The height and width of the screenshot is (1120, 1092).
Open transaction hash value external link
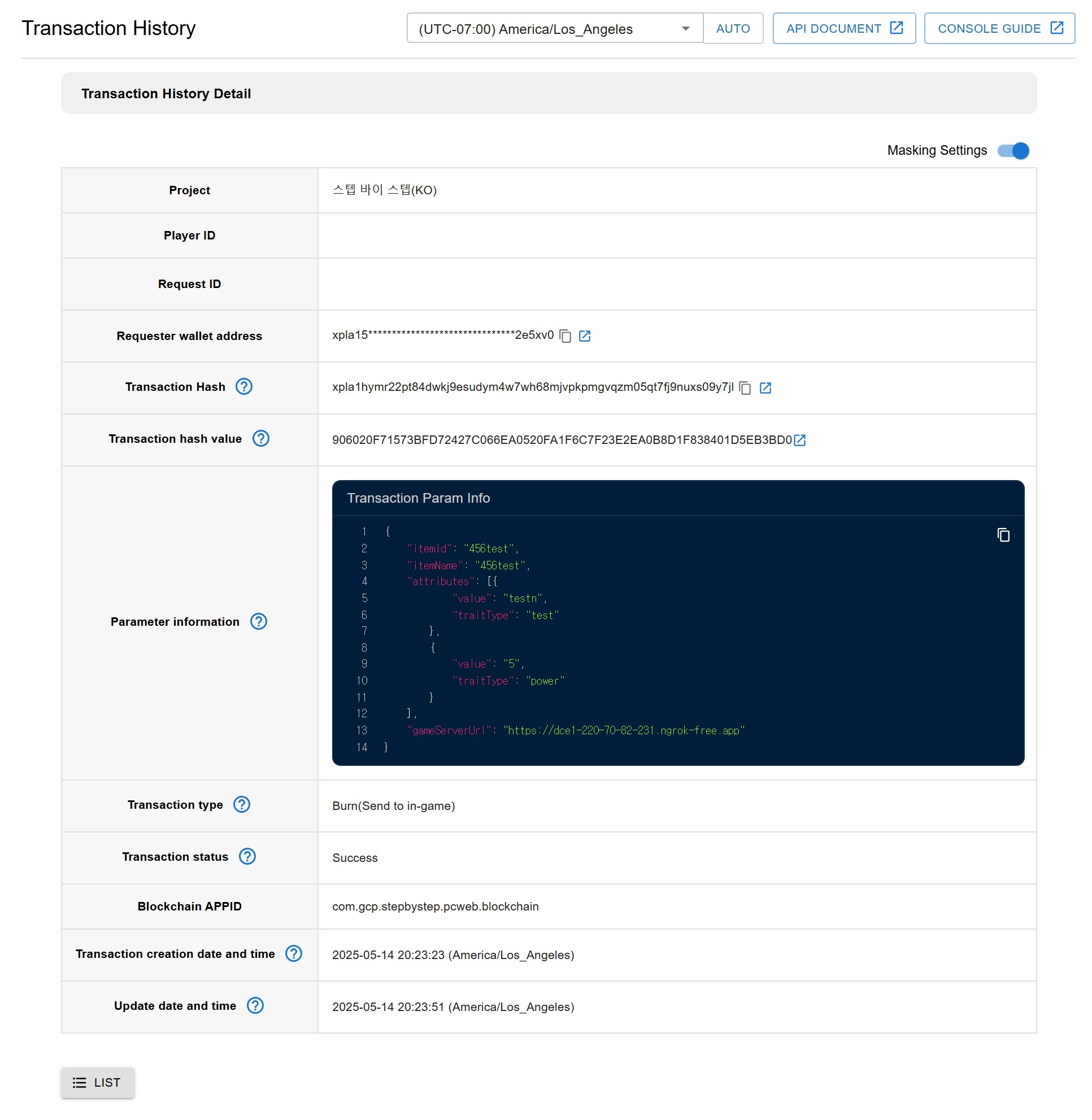coord(799,441)
